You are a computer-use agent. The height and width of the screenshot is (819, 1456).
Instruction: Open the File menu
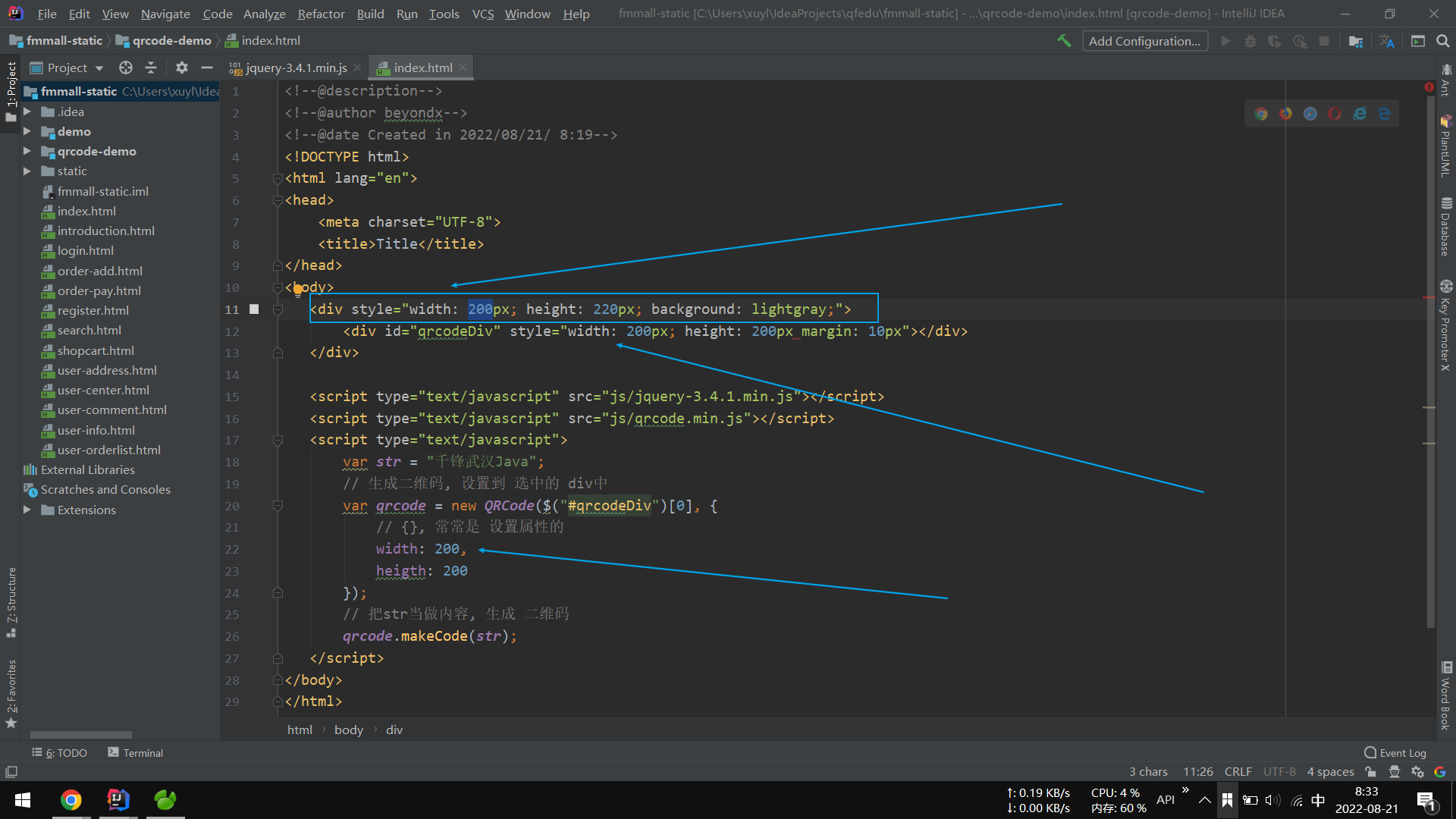tap(47, 14)
